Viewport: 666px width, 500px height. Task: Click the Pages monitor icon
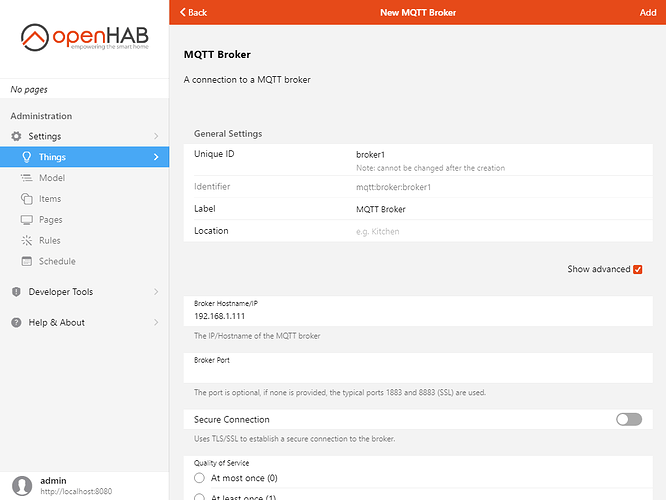27,220
